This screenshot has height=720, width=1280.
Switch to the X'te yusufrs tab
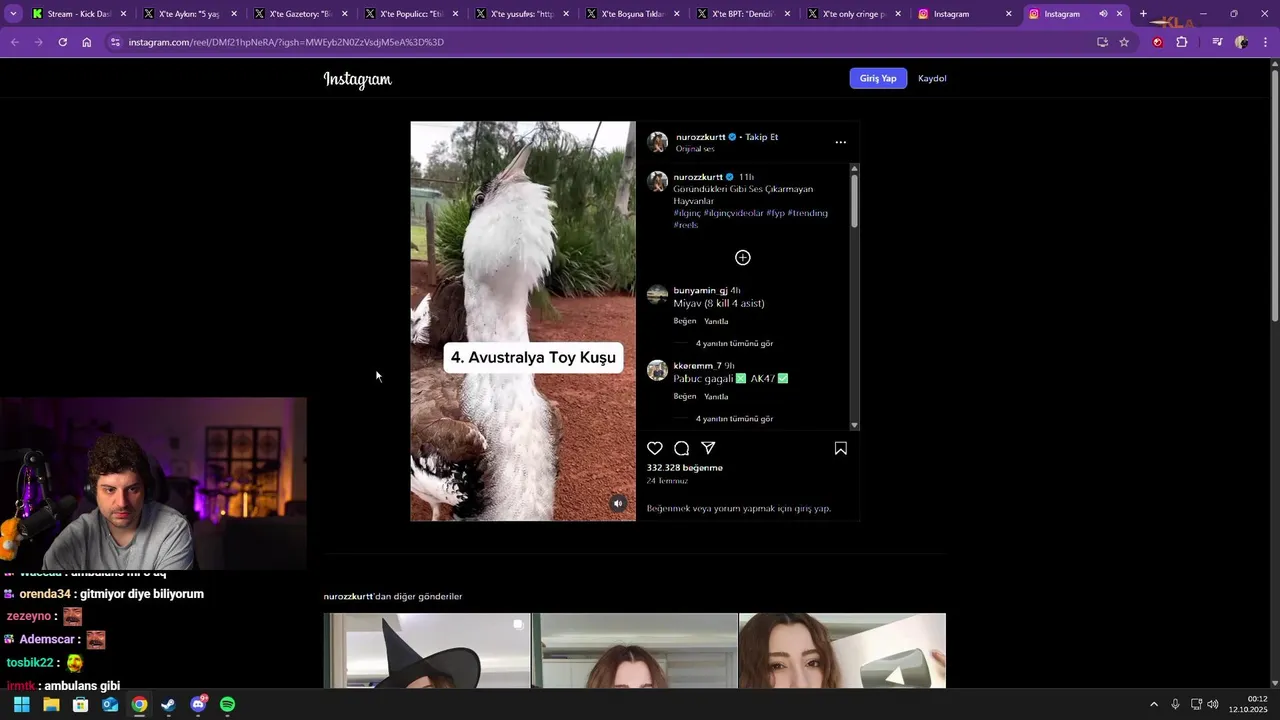tap(521, 14)
